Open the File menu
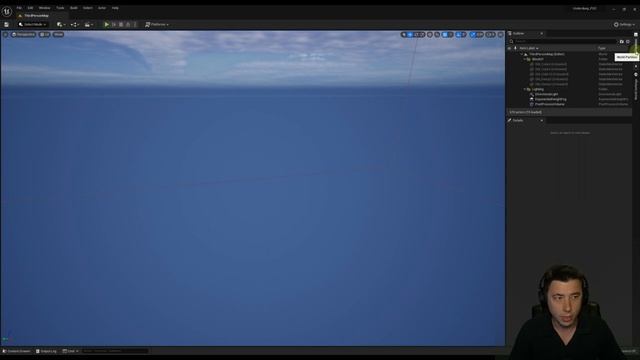640x360 pixels. click(x=19, y=8)
